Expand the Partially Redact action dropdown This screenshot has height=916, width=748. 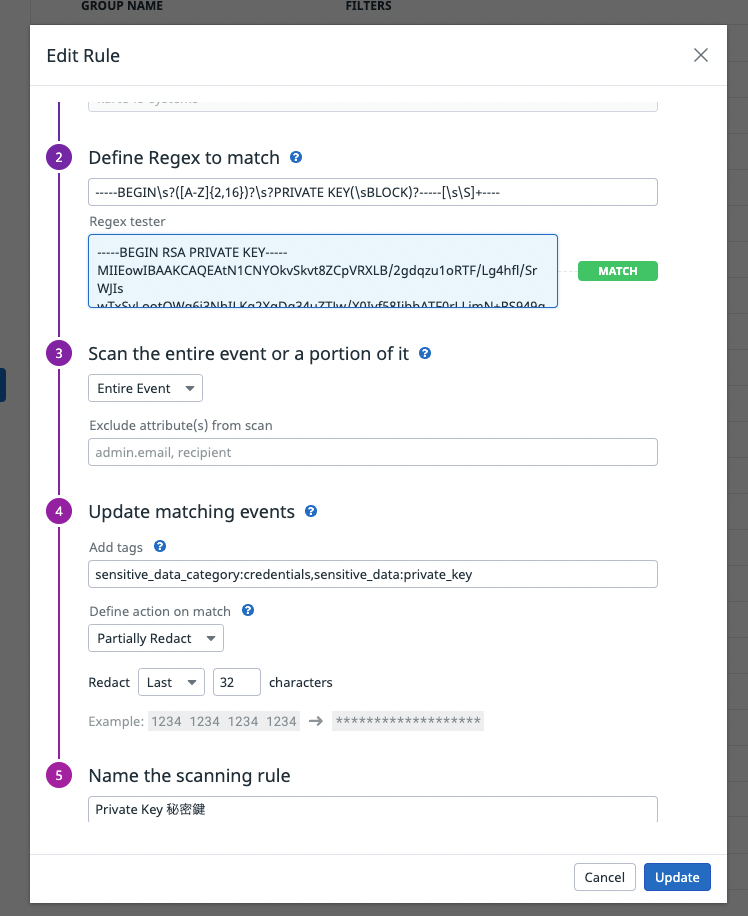(156, 638)
